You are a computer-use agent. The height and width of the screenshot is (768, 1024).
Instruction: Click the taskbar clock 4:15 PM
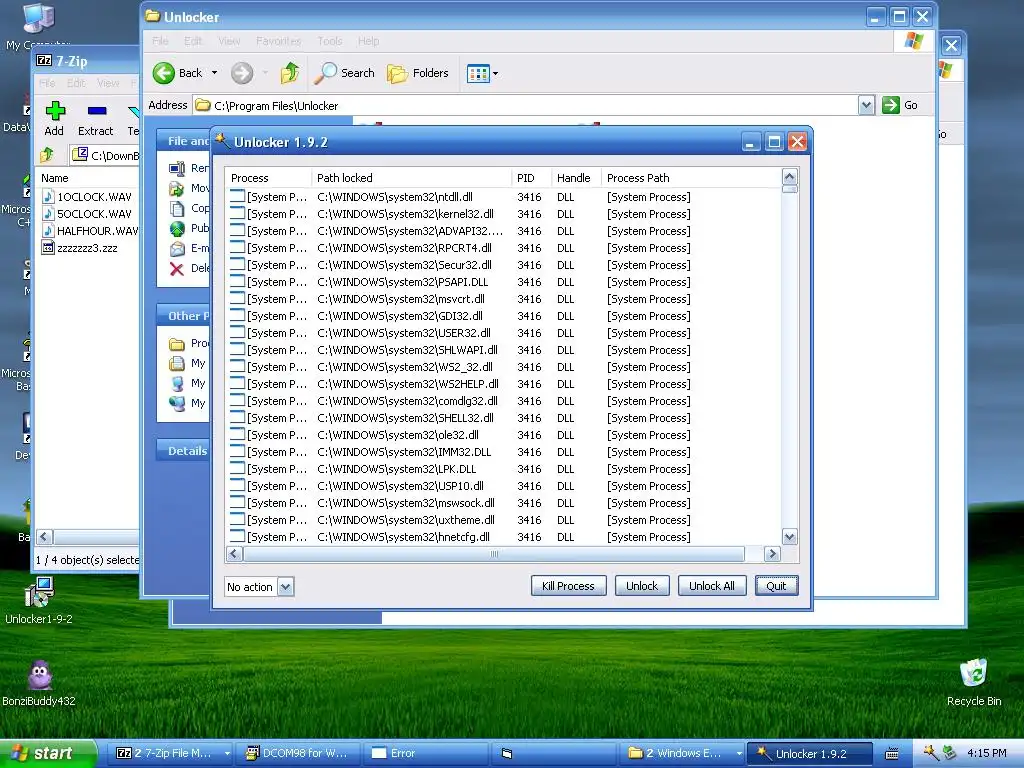[987, 753]
